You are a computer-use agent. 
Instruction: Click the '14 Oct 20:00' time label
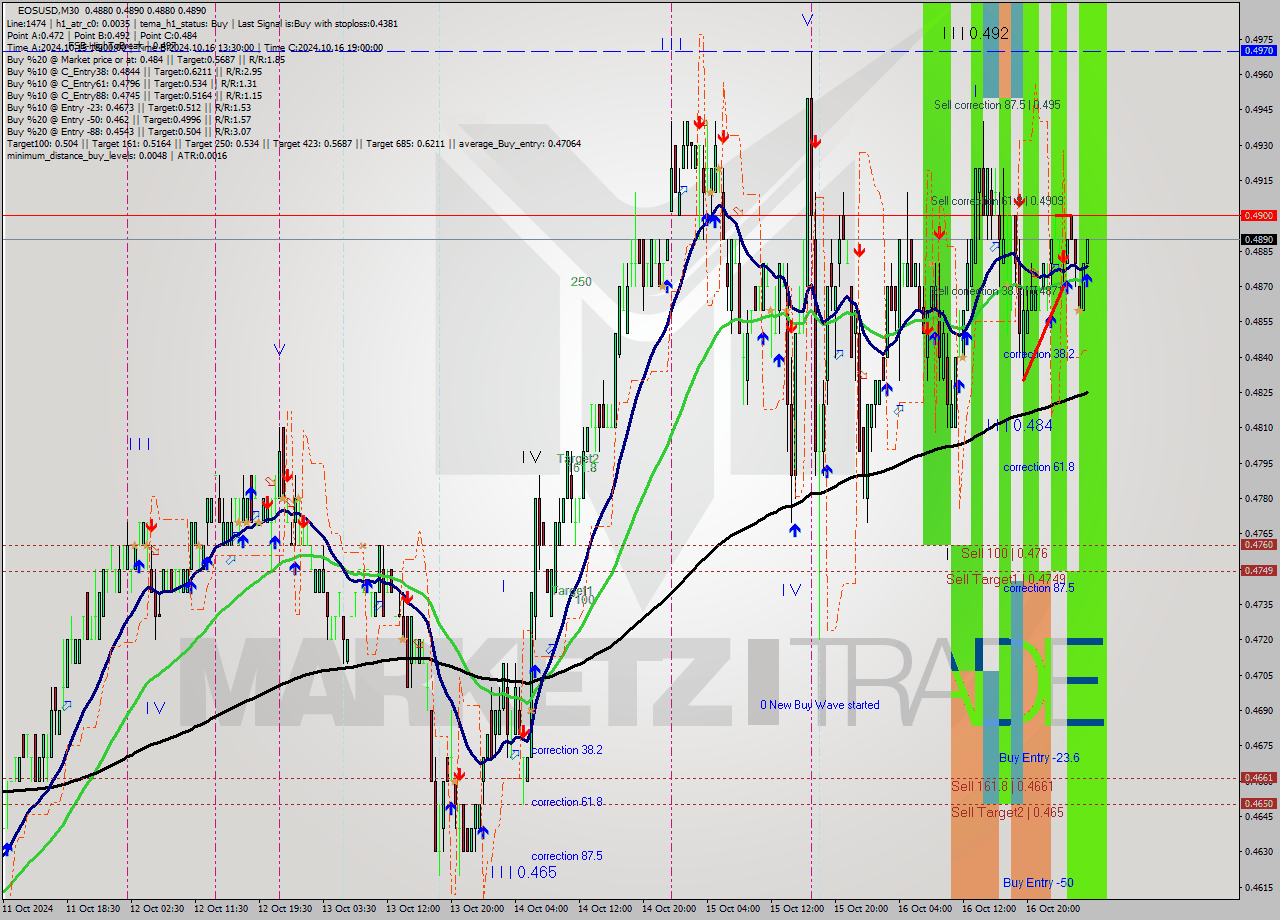tap(669, 909)
